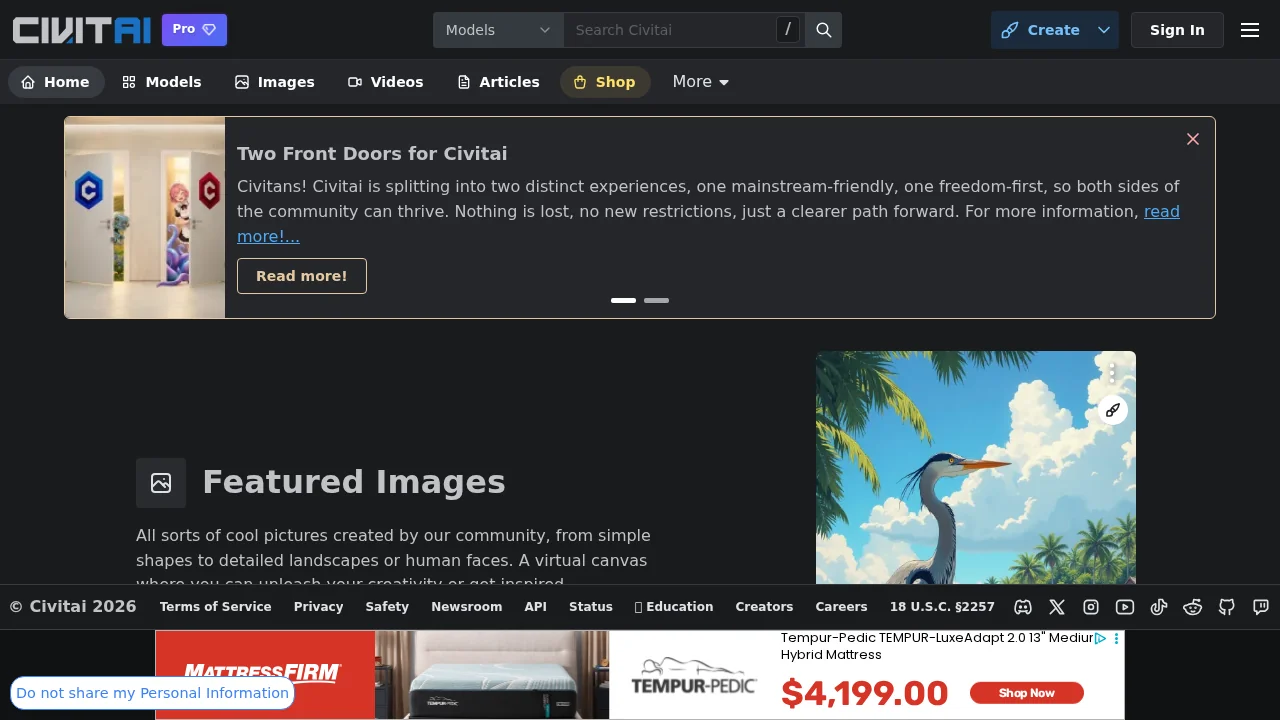The width and height of the screenshot is (1280, 720).
Task: Click the Search Civitai input field
Action: pyautogui.click(x=660, y=30)
